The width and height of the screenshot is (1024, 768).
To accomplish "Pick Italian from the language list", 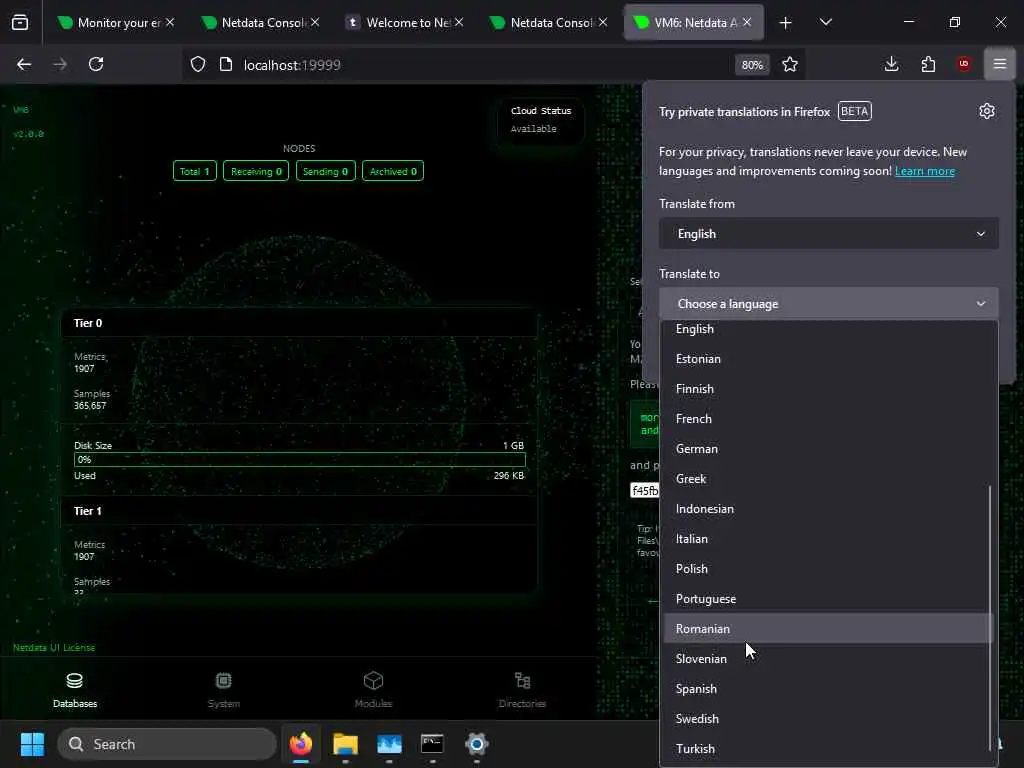I will click(826, 539).
